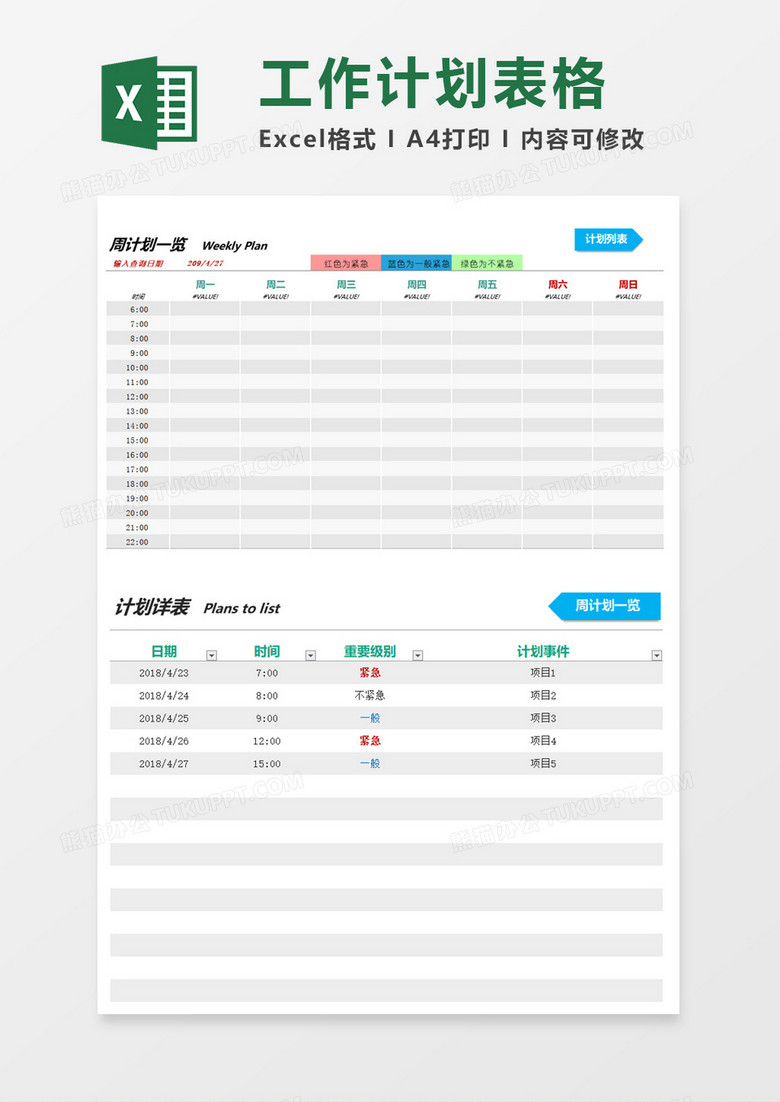Click the 周计划一览 blue arrow button
The image size is (780, 1102).
click(605, 606)
